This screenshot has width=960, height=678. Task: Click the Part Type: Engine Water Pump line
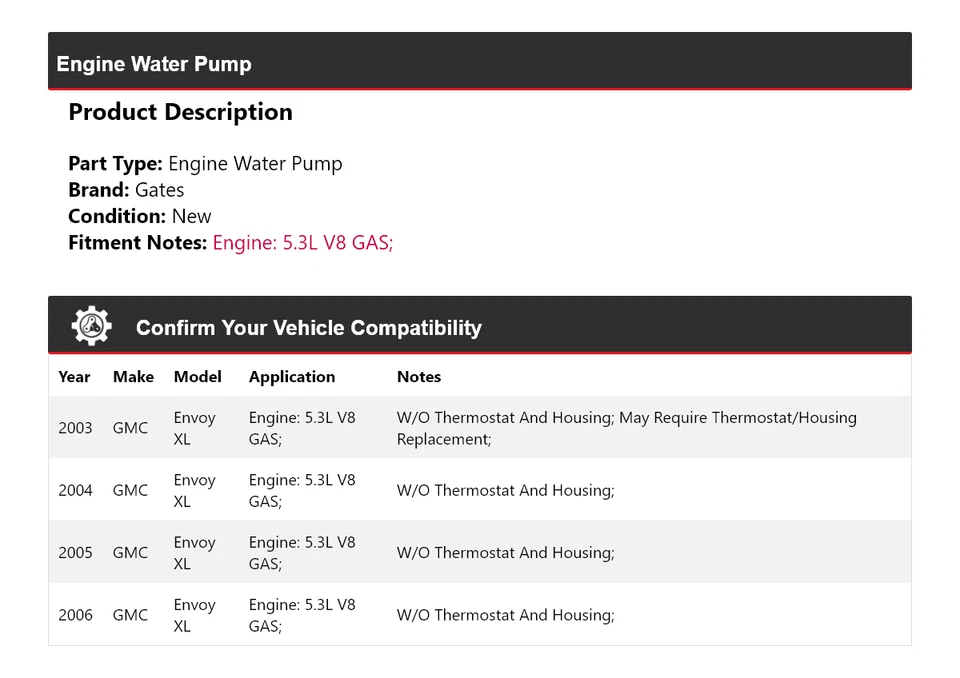(x=205, y=164)
